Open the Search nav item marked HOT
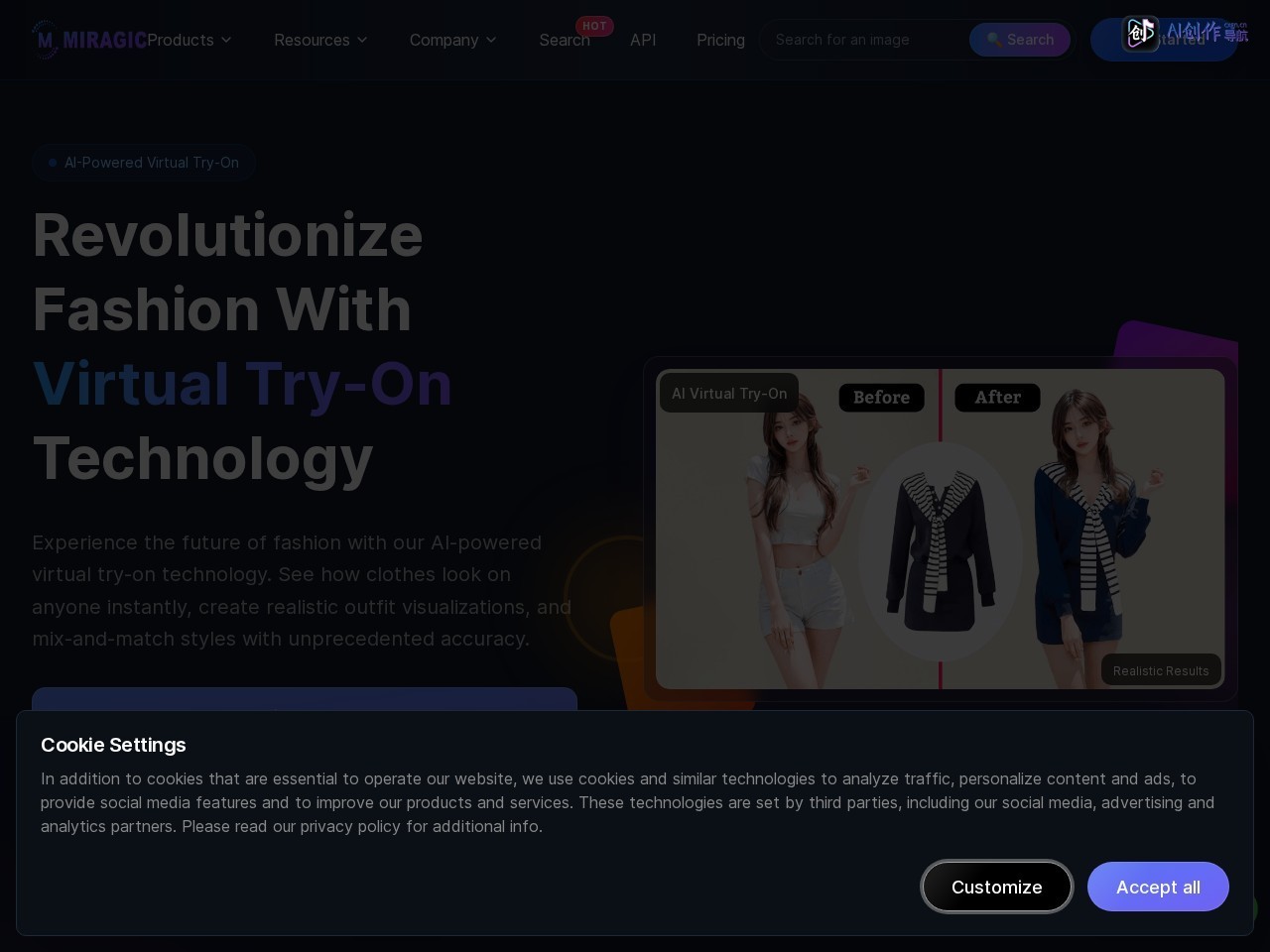Viewport: 1270px width, 952px height. 565,40
